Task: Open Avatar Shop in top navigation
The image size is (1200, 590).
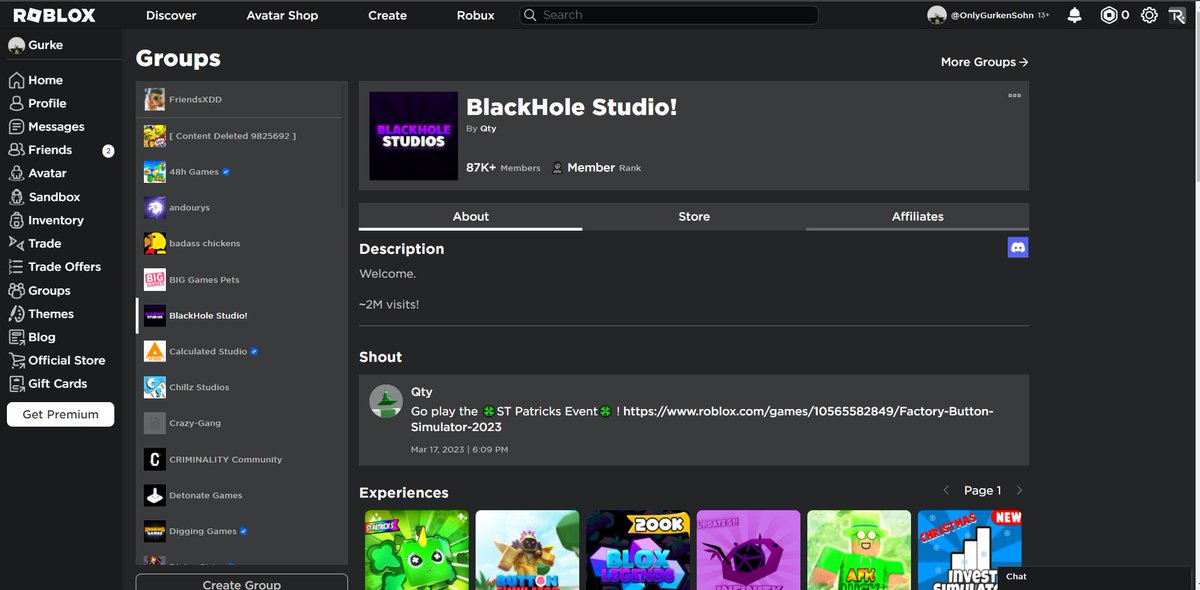Action: [x=282, y=15]
